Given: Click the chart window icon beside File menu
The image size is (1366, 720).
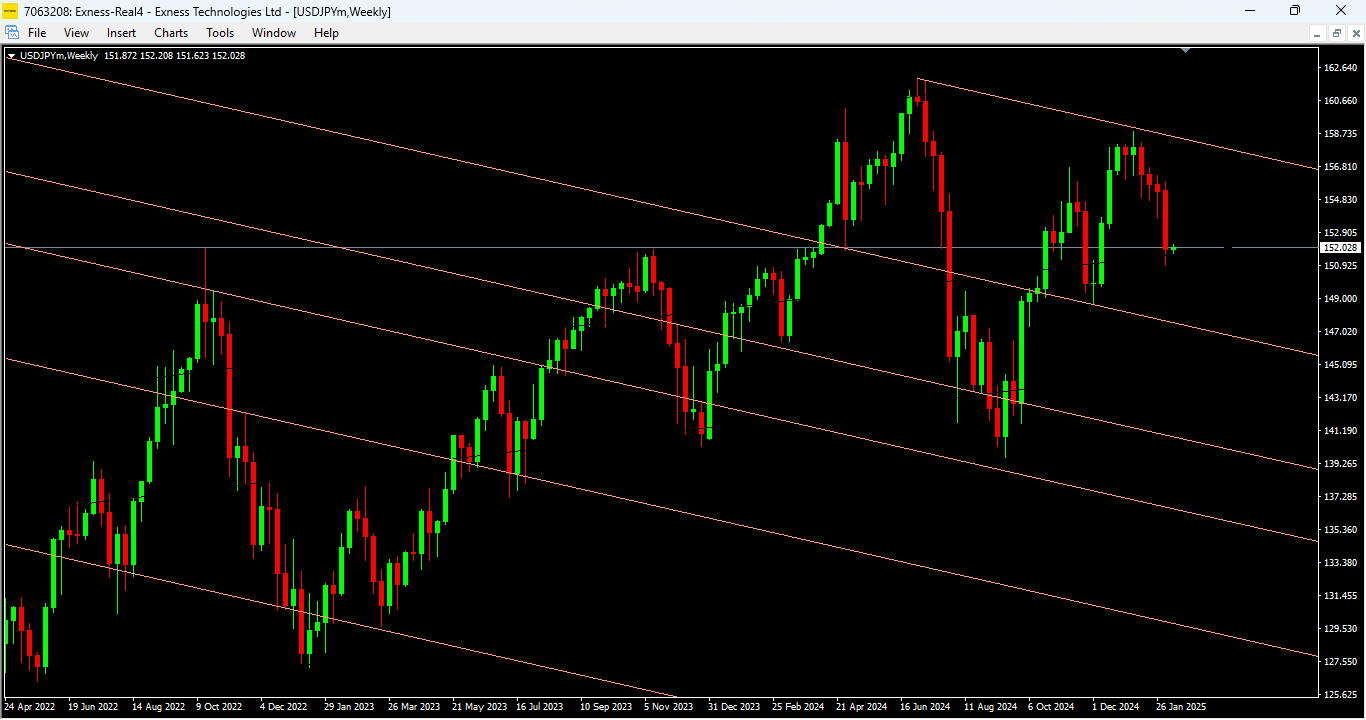Looking at the screenshot, I should [x=12, y=33].
